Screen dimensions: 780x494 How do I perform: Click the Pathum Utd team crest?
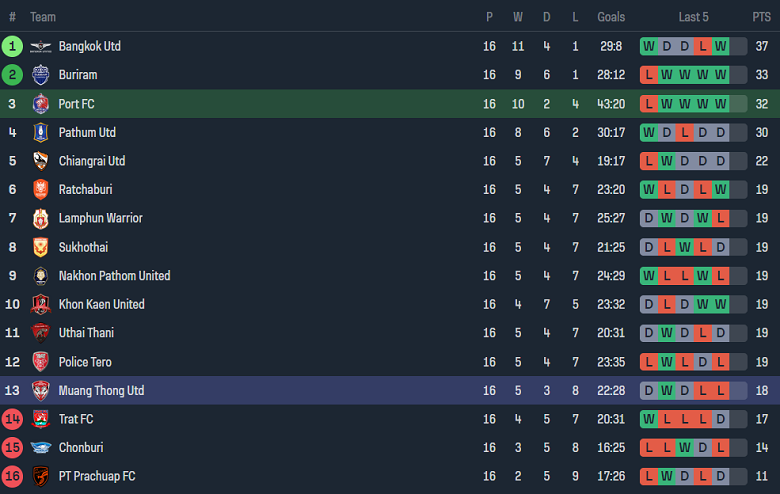(40, 132)
